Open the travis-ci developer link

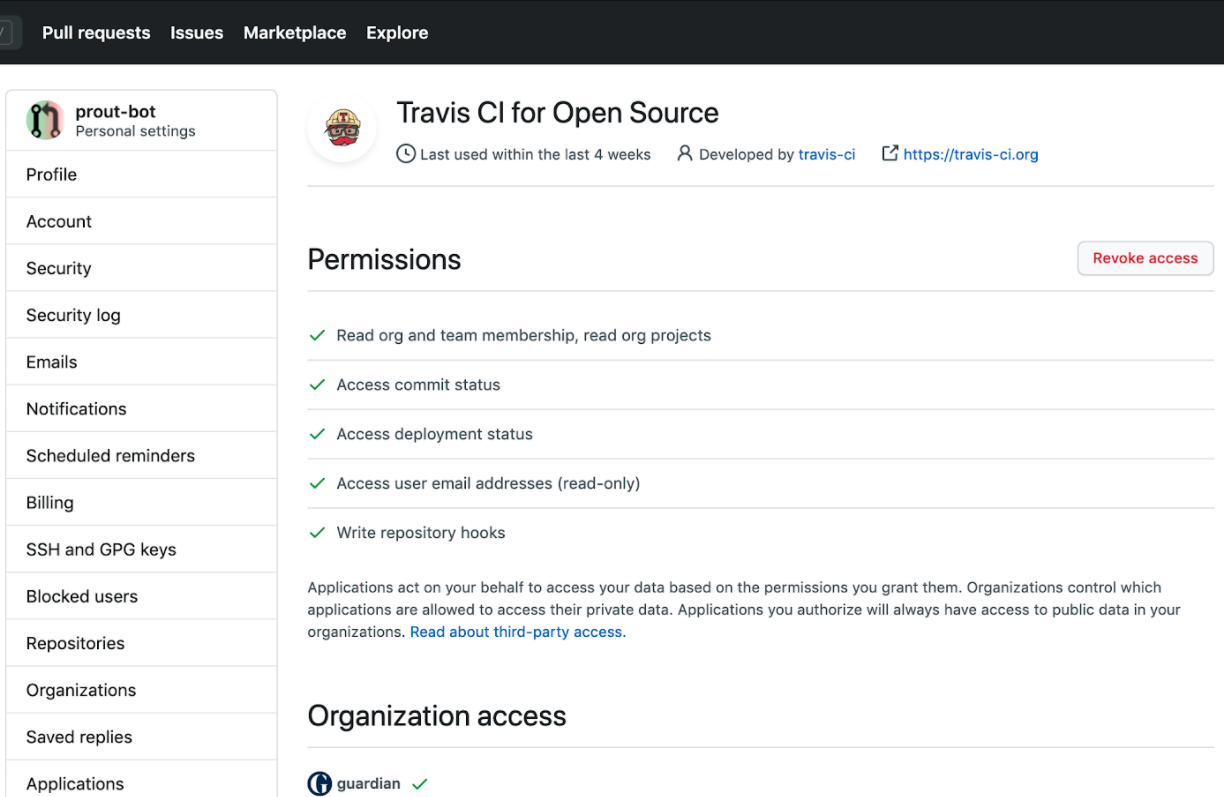(x=827, y=154)
